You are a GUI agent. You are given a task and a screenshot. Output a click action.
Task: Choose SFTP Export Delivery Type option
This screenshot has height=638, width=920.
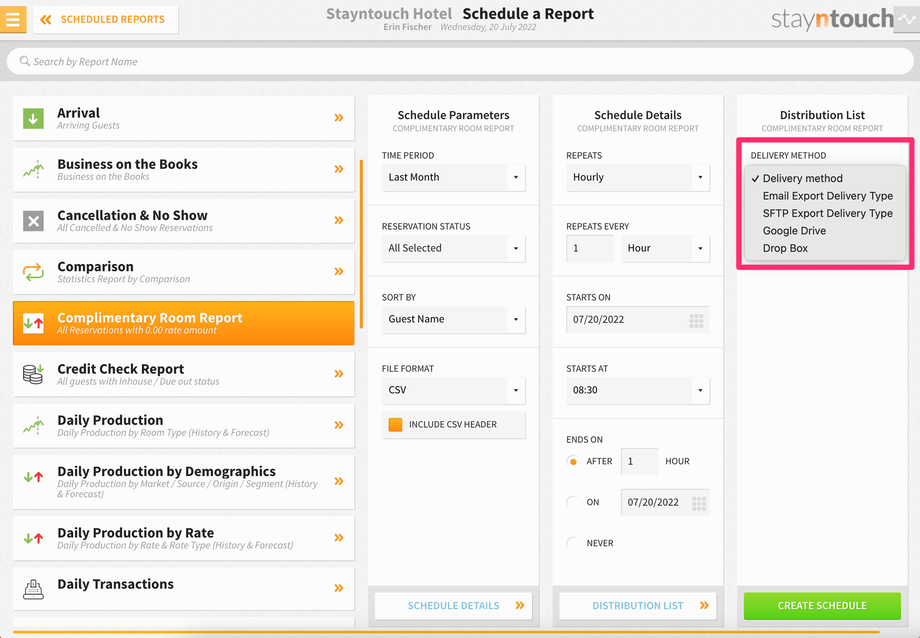click(825, 214)
